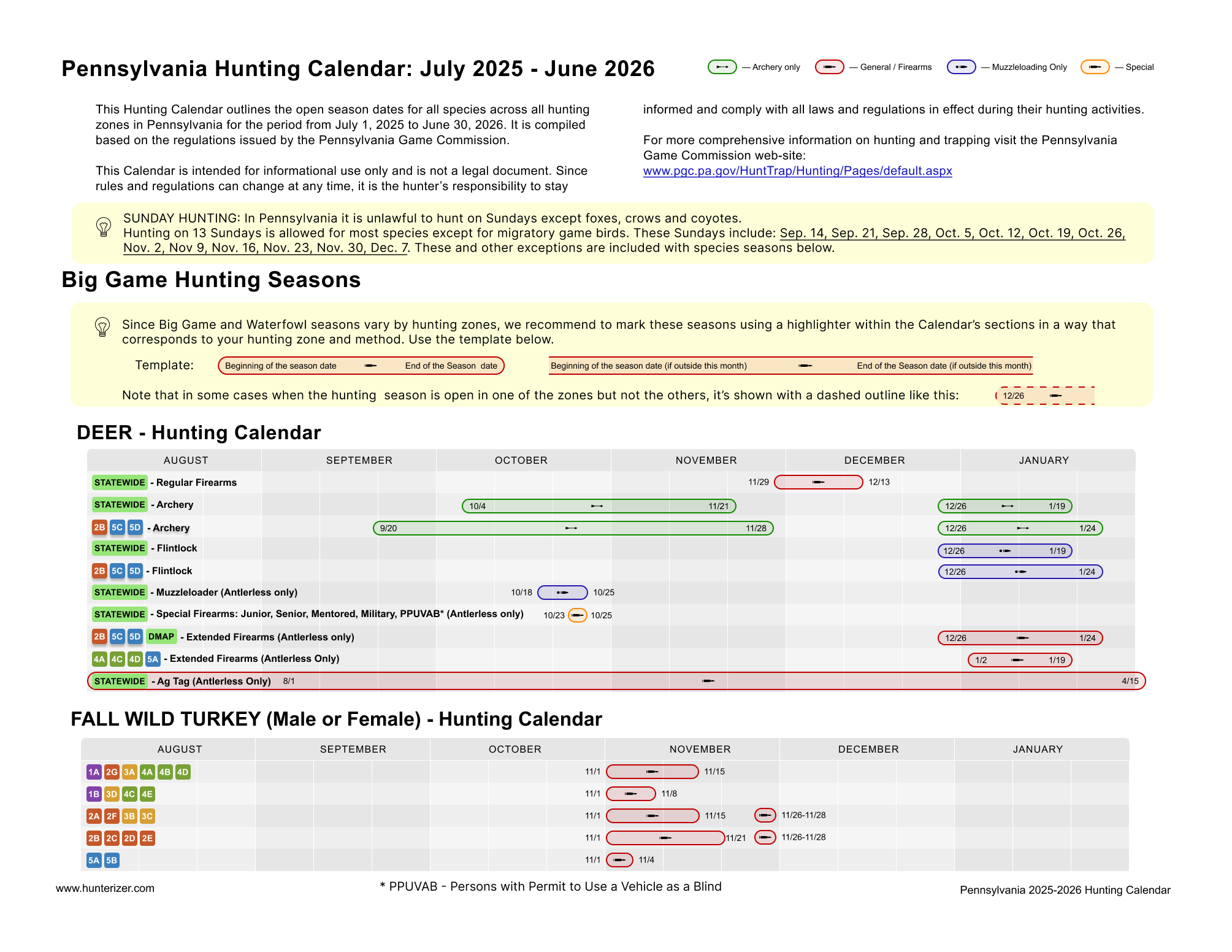Click the Regular Firearms 11/29-12/13 red bar
This screenshot has height=952, width=1232.
818,482
